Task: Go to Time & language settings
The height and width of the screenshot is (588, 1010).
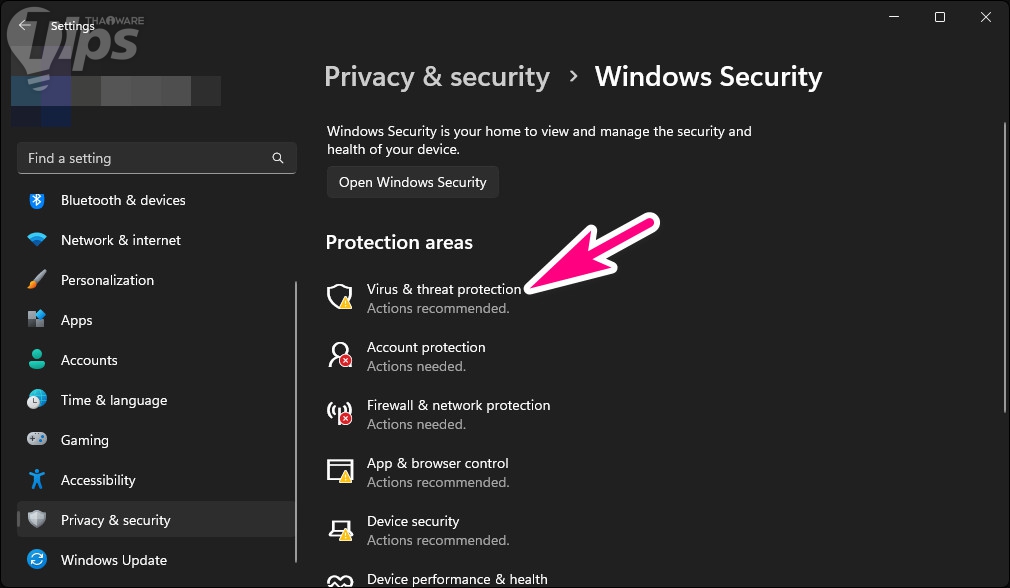Action: 113,400
